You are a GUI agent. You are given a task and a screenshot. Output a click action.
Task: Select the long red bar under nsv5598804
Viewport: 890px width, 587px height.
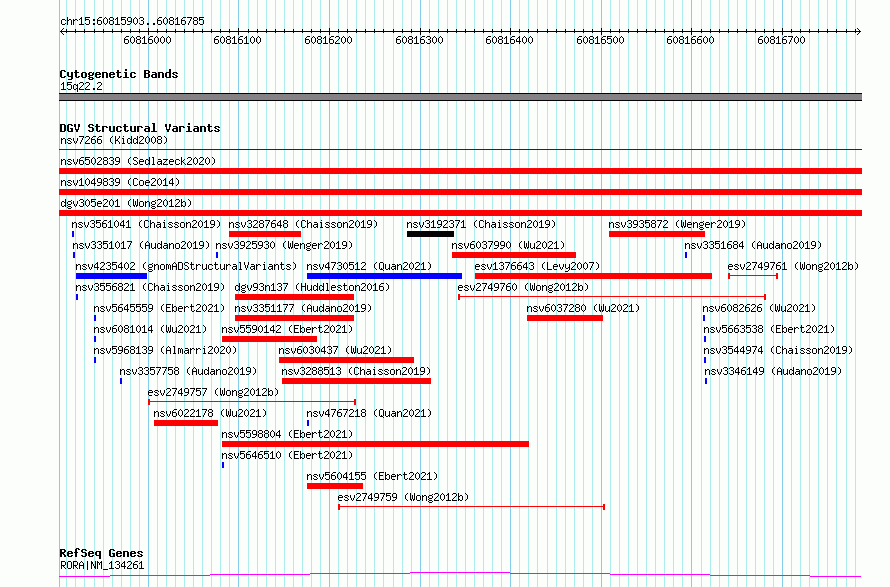pyautogui.click(x=375, y=444)
